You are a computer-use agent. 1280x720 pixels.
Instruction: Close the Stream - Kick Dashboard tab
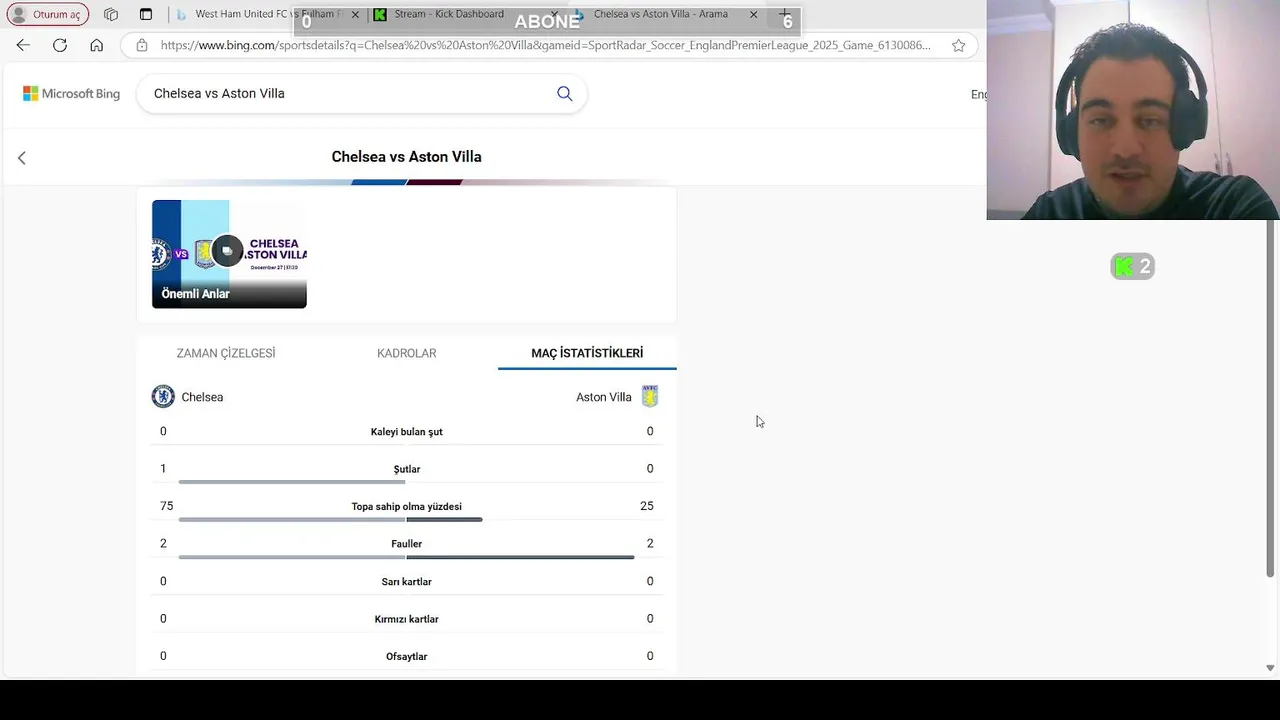554,15
